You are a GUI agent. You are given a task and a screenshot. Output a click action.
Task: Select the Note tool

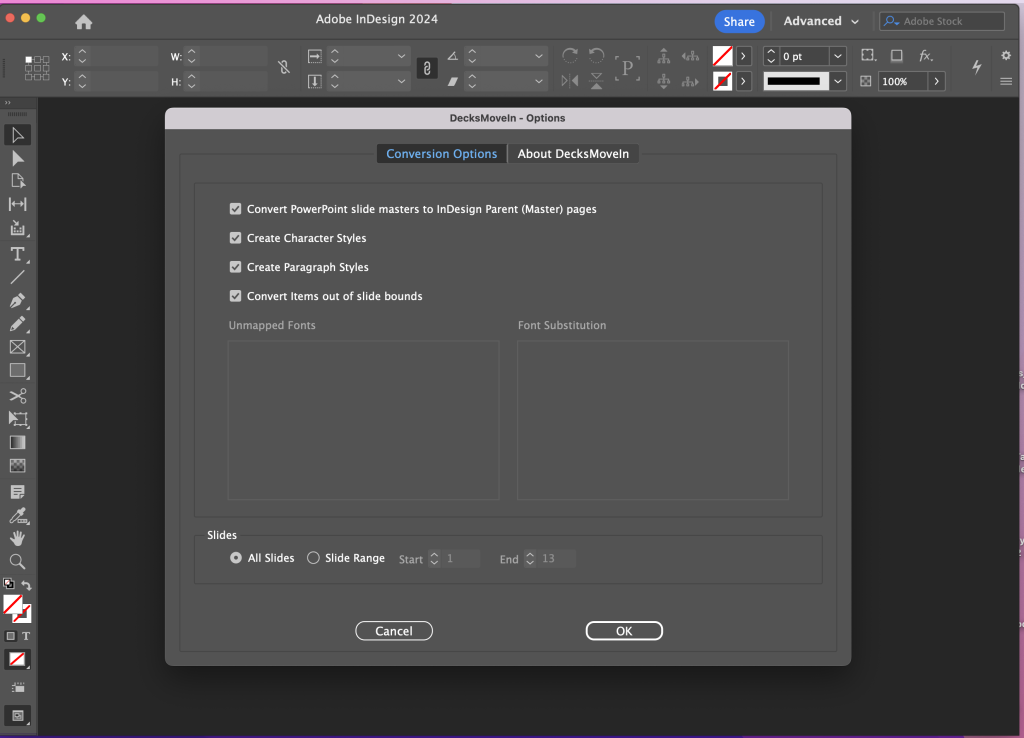click(18, 492)
